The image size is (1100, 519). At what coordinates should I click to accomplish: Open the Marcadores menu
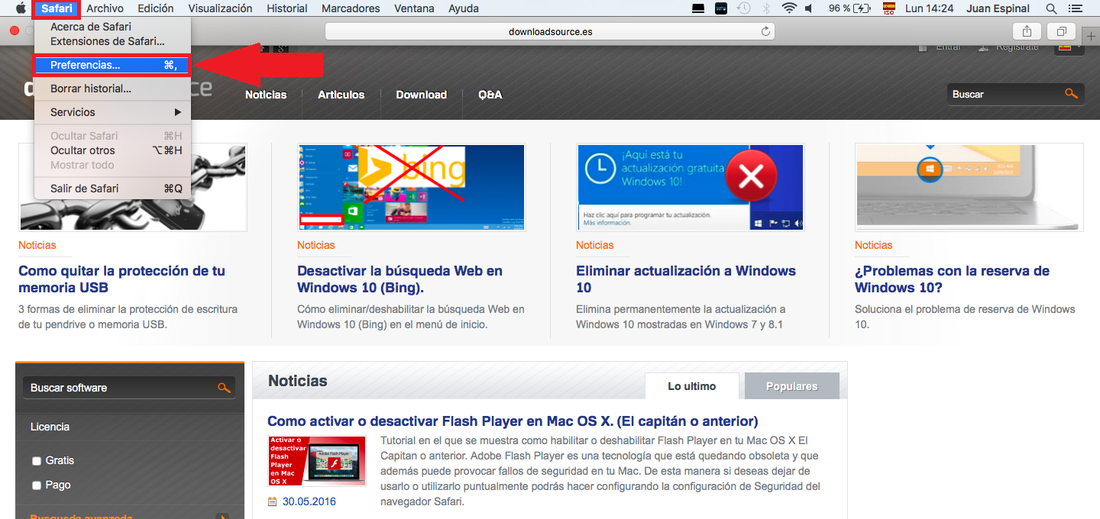[350, 8]
